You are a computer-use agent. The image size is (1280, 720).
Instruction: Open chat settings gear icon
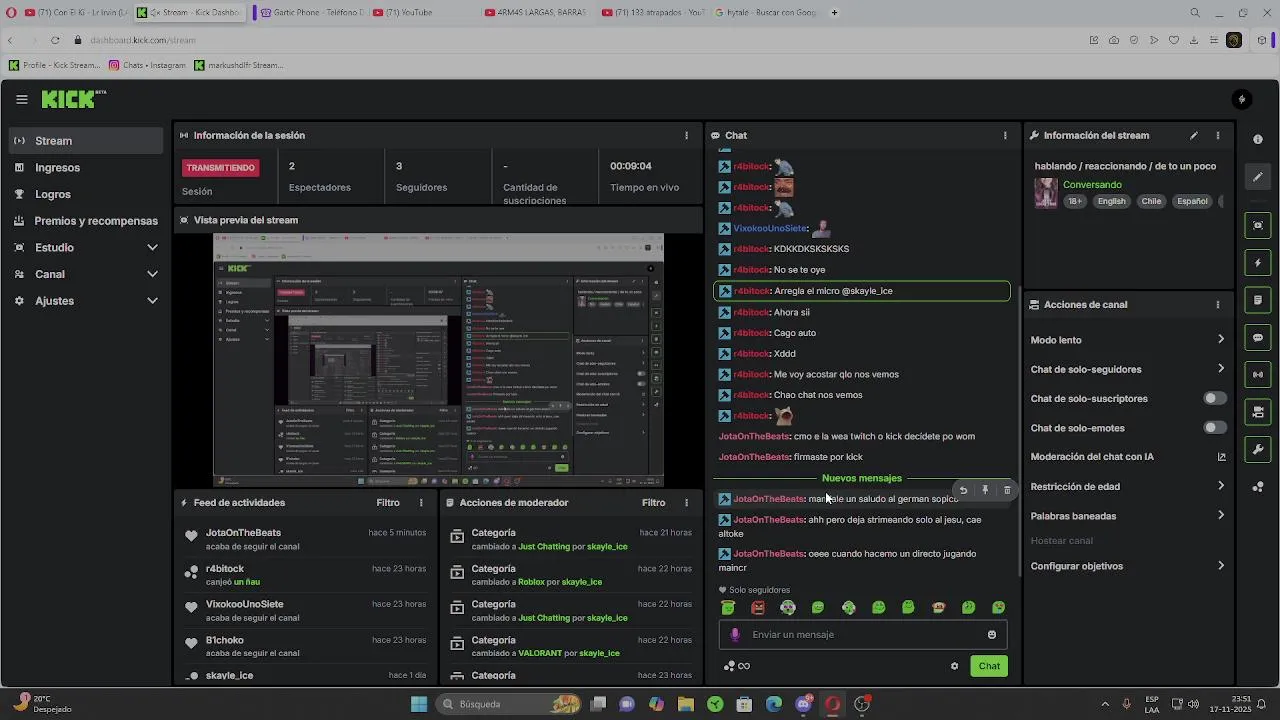(x=954, y=666)
